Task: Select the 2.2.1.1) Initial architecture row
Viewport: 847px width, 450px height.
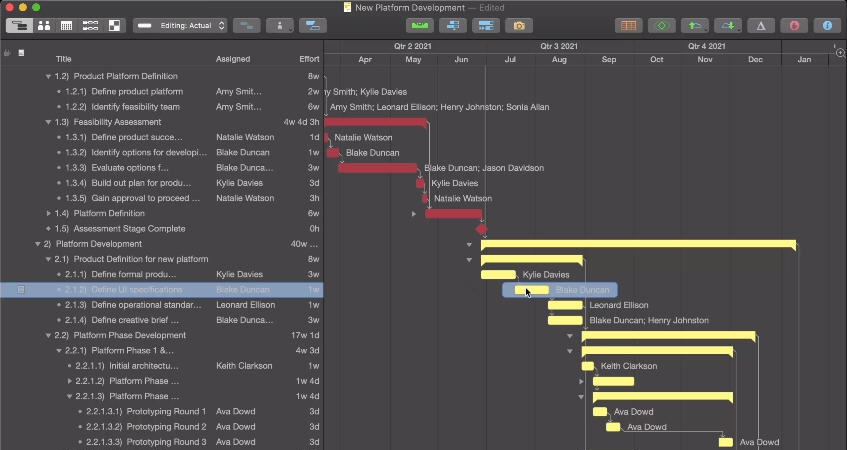Action: pos(162,366)
